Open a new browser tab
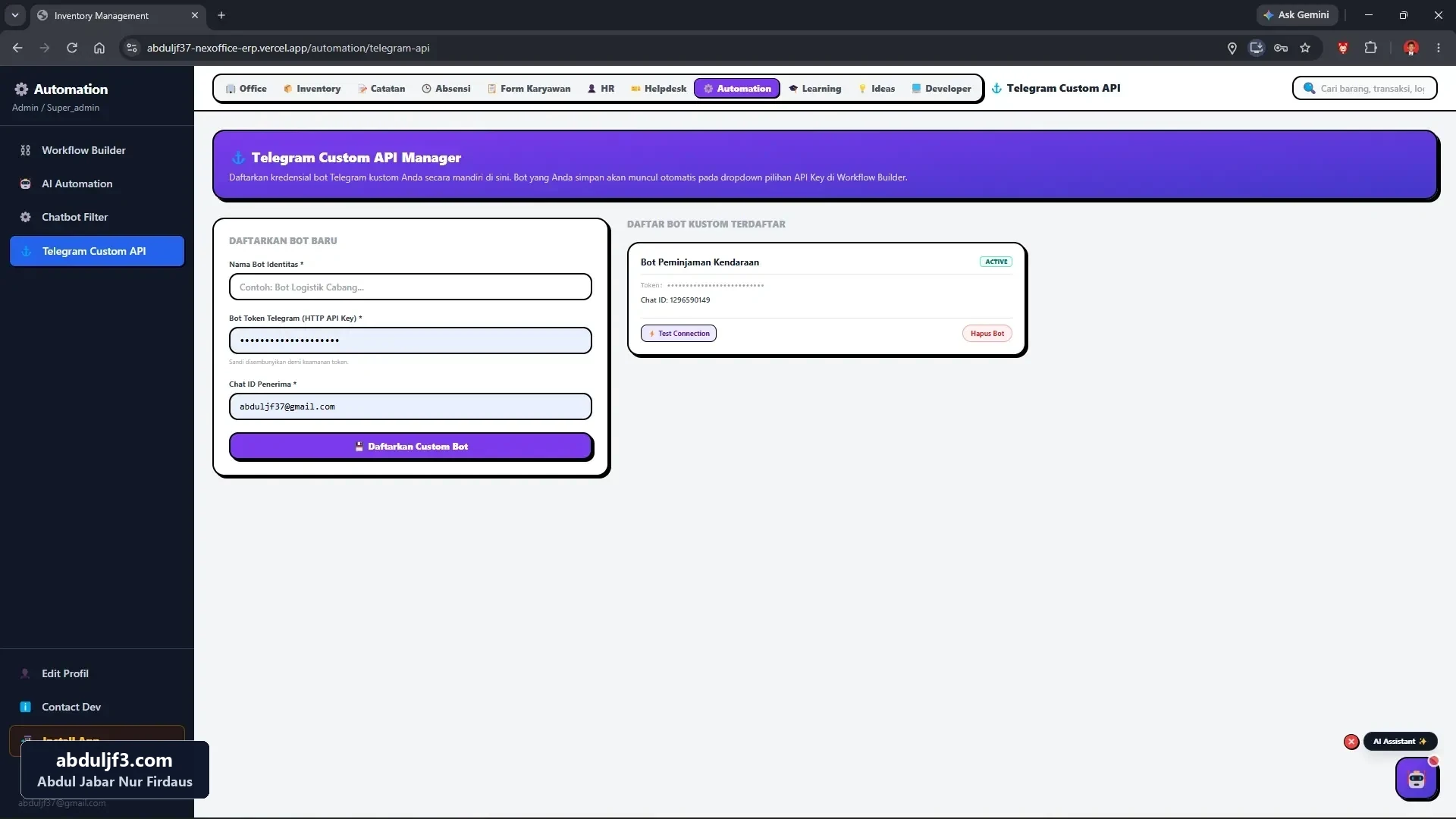The image size is (1456, 819). (x=221, y=15)
